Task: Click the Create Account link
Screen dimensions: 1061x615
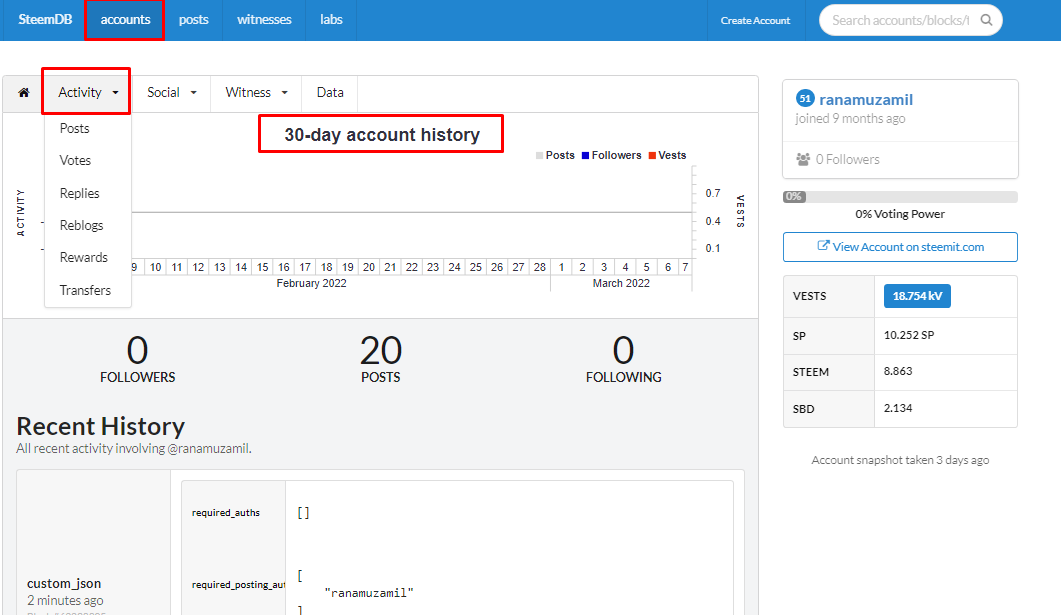Action: click(x=755, y=20)
